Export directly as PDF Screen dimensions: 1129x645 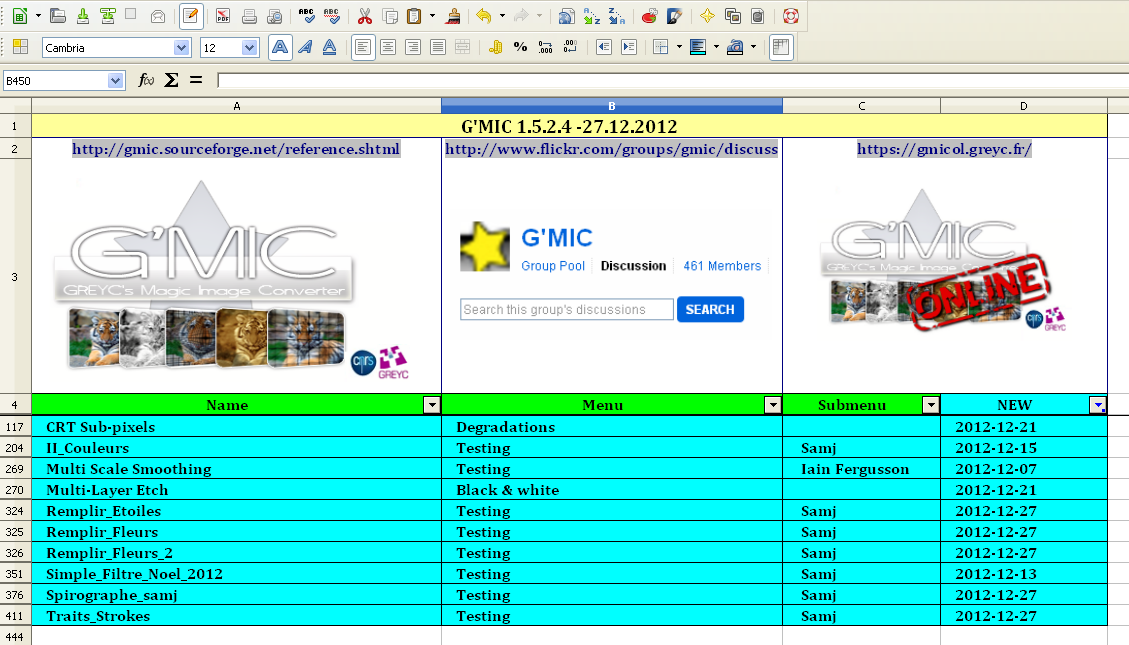coord(223,16)
